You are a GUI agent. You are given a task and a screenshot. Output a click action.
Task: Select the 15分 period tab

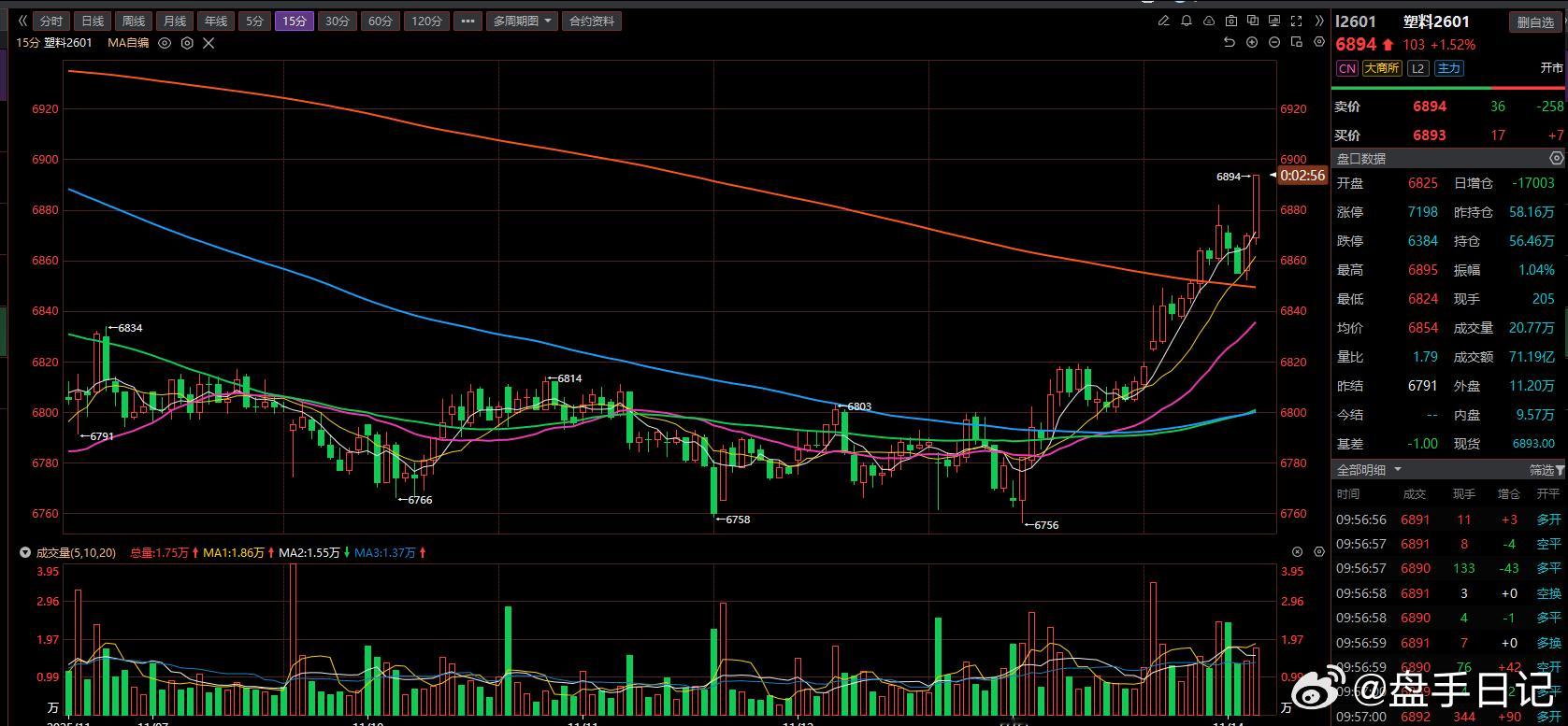(x=295, y=21)
